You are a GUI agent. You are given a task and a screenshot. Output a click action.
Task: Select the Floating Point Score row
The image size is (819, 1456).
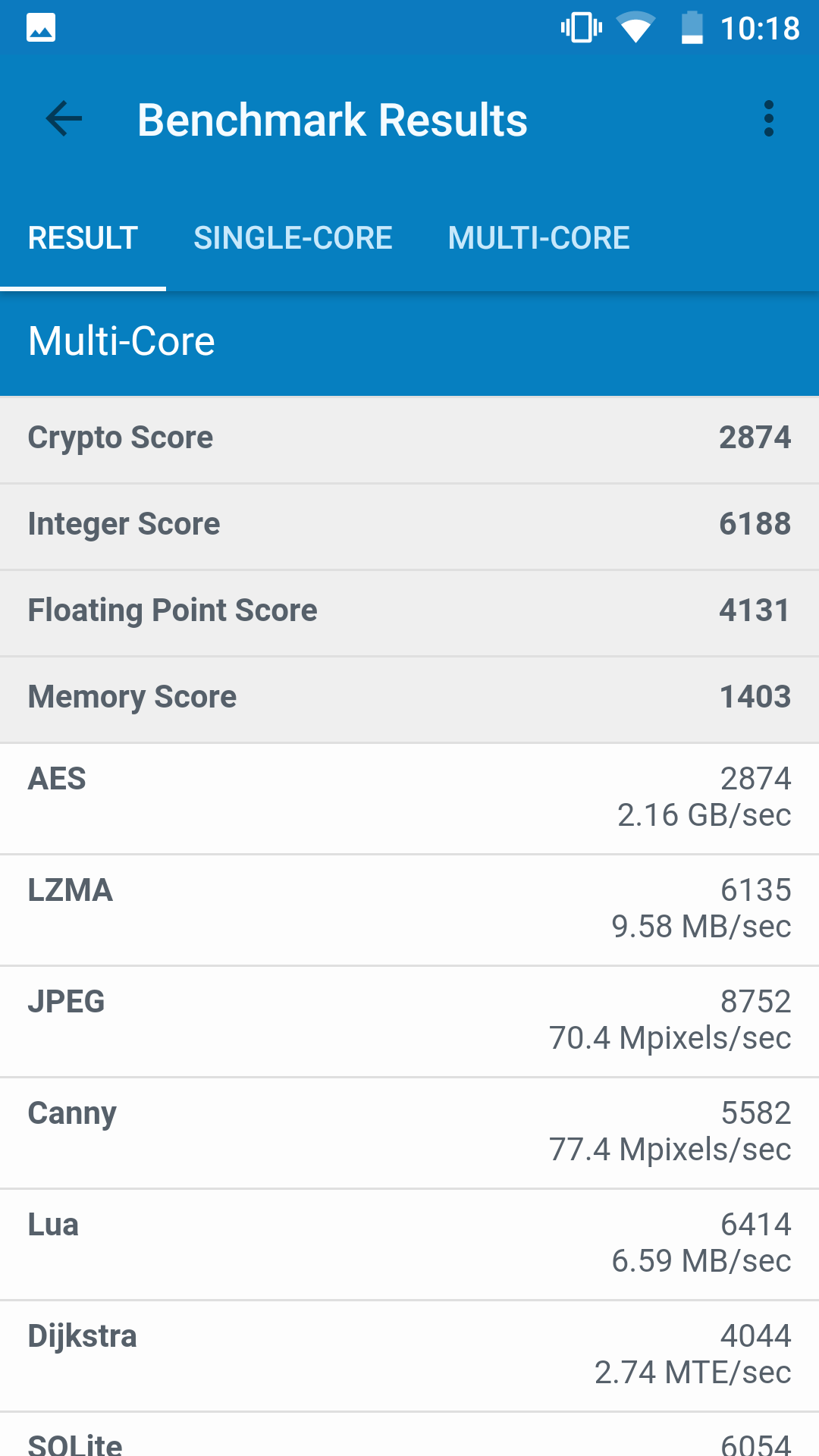(409, 612)
